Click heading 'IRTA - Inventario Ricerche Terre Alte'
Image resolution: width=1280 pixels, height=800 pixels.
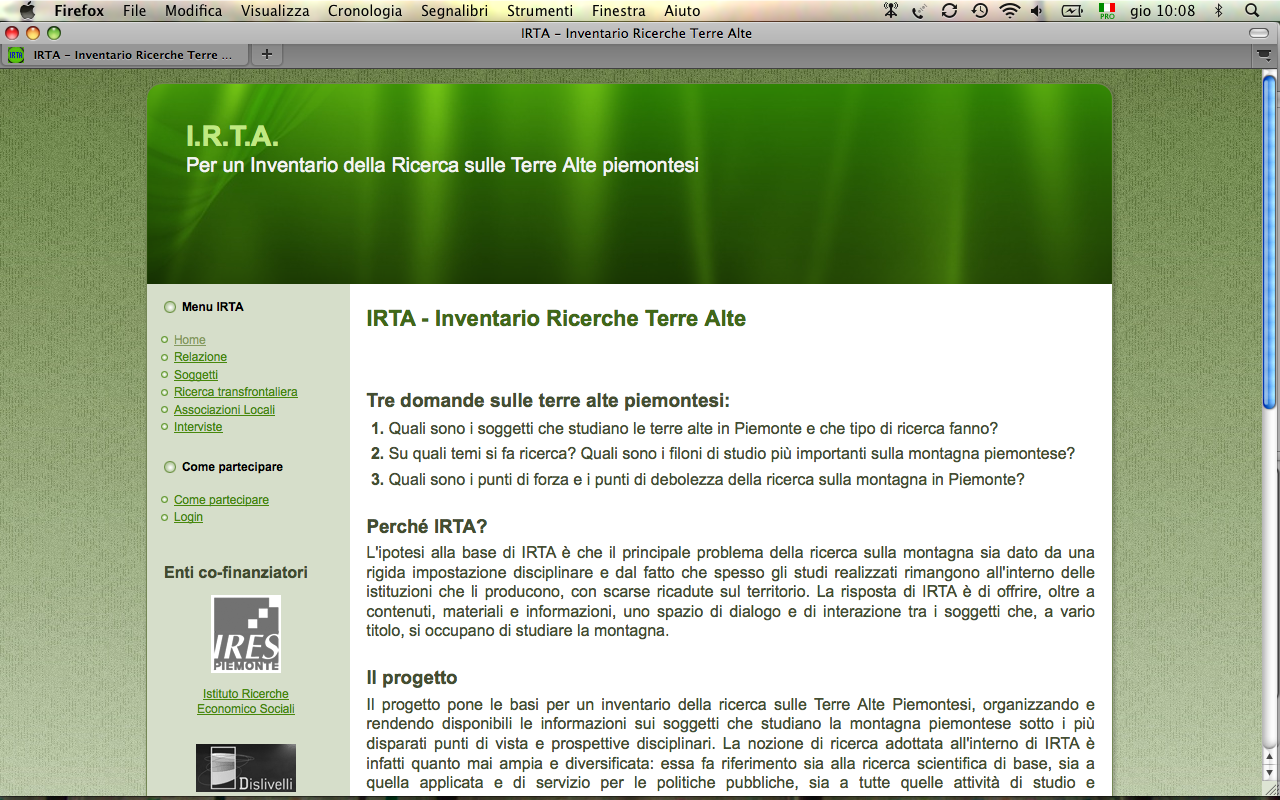[x=556, y=319]
